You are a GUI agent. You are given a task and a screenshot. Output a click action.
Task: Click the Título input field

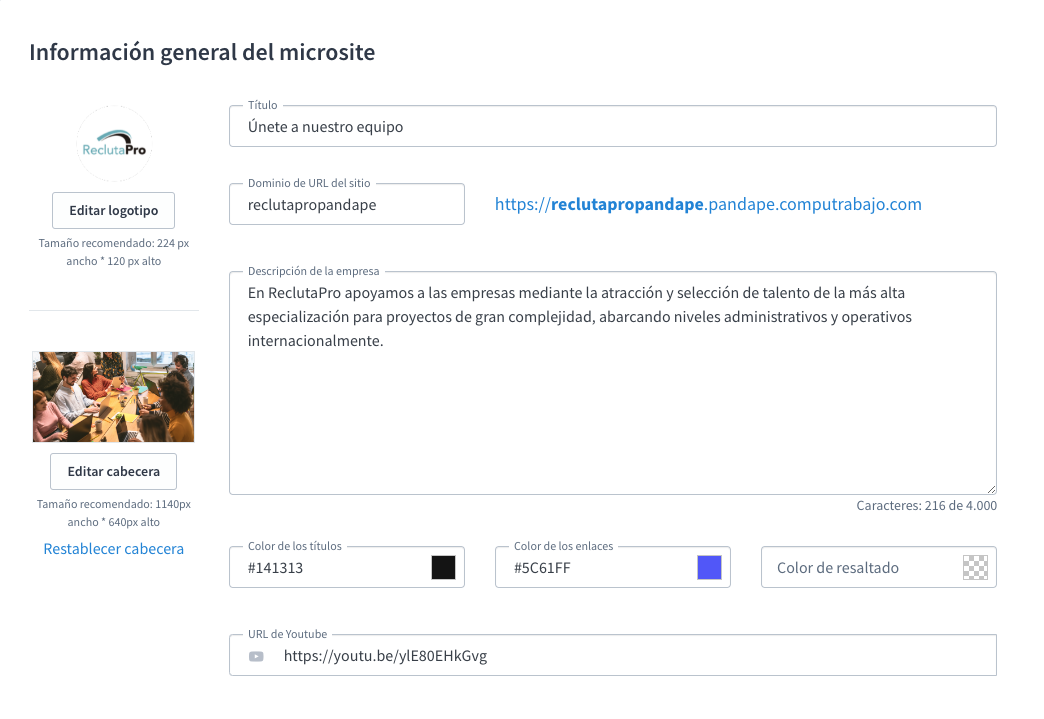(613, 126)
